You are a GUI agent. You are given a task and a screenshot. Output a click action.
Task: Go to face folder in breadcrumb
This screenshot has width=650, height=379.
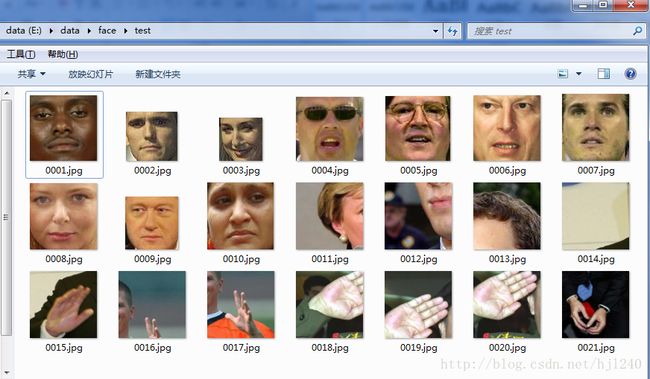[107, 31]
